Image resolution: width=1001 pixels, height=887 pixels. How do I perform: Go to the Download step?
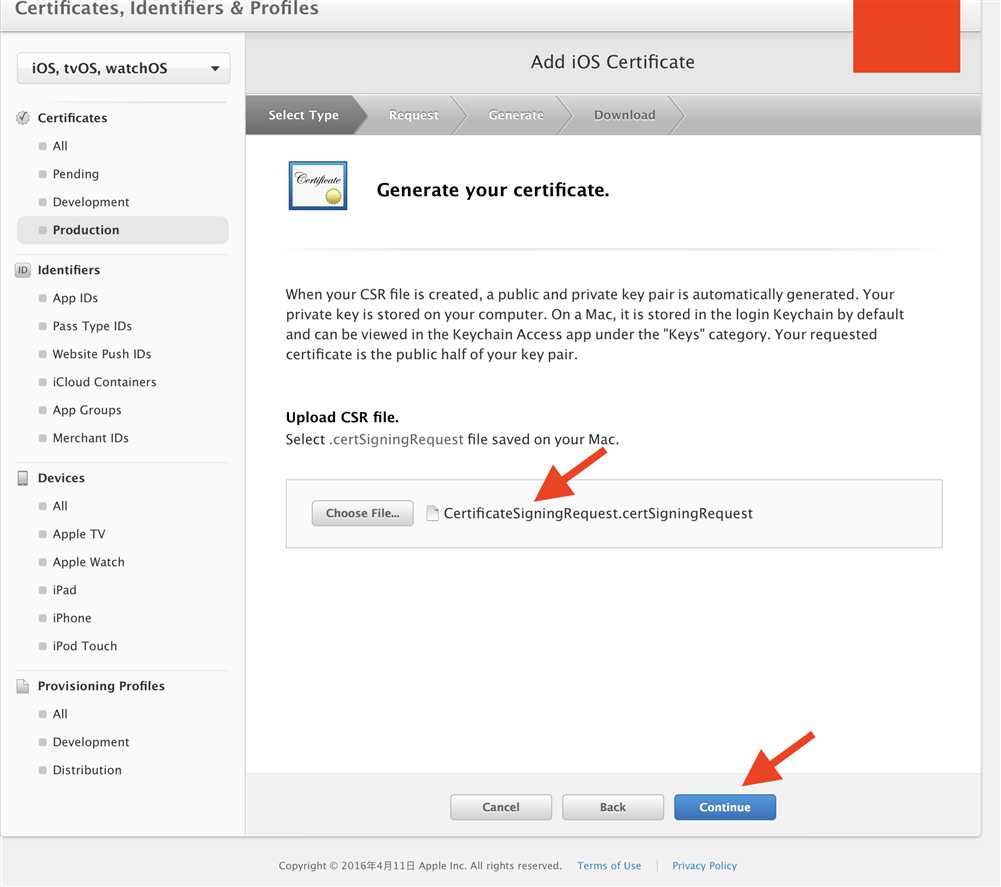(x=624, y=115)
